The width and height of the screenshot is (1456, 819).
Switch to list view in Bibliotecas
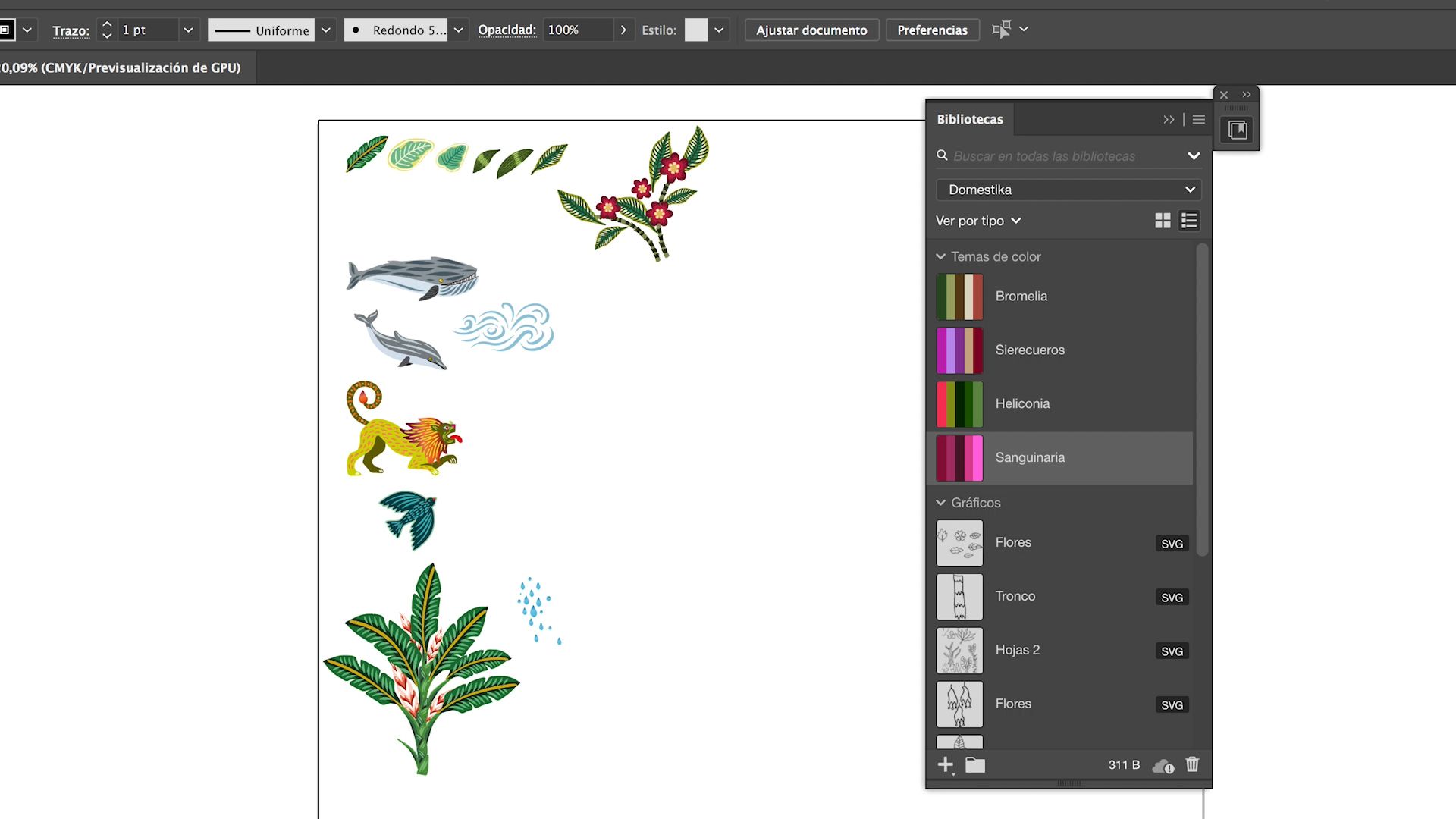[1189, 221]
